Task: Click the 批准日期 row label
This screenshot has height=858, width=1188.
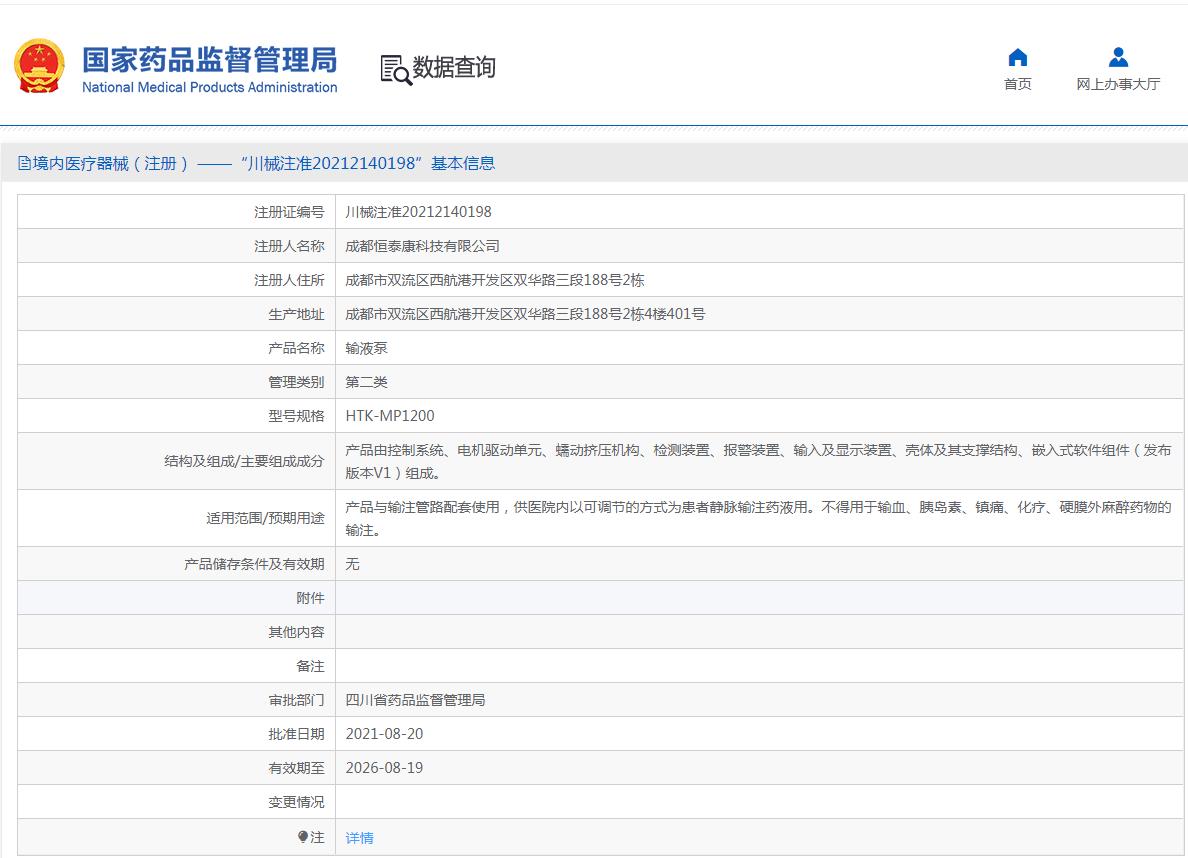Action: [296, 734]
